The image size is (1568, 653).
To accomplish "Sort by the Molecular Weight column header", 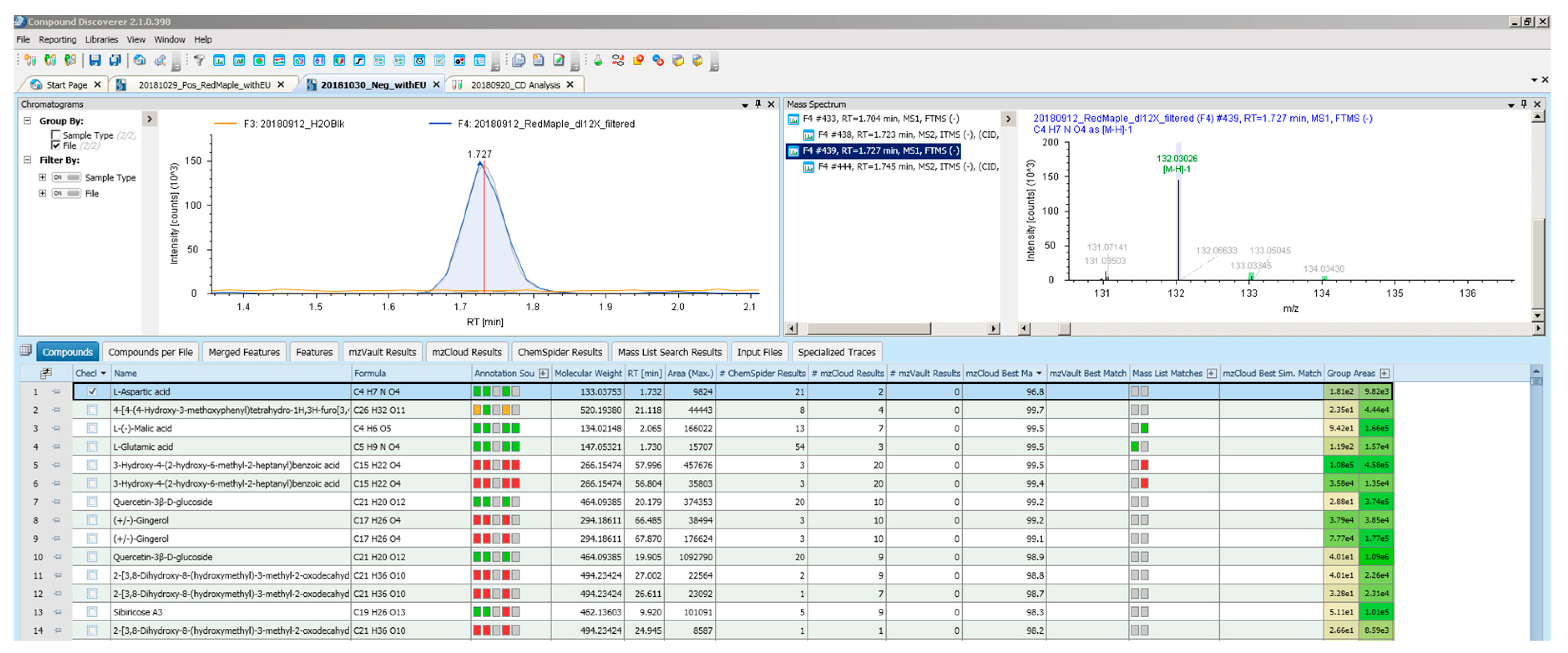I will pos(587,373).
